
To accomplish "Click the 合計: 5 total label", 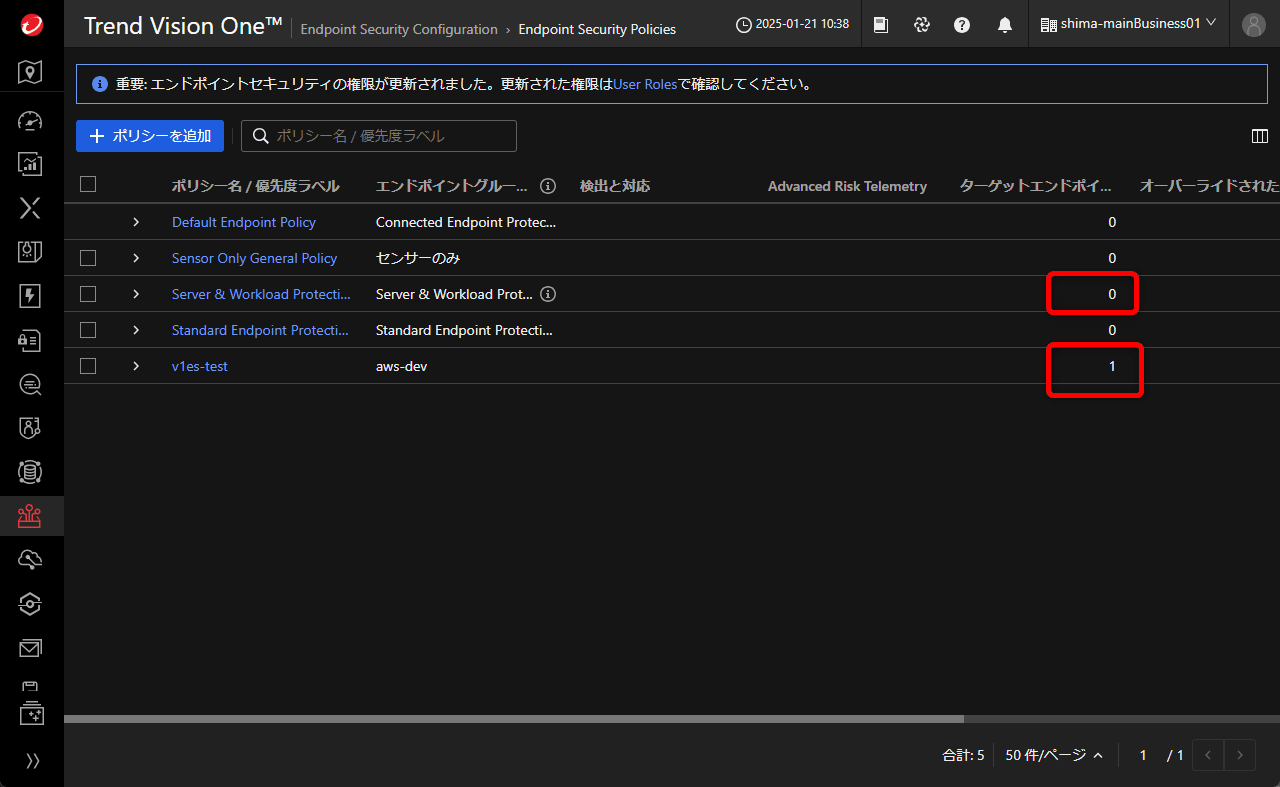I will (x=963, y=756).
